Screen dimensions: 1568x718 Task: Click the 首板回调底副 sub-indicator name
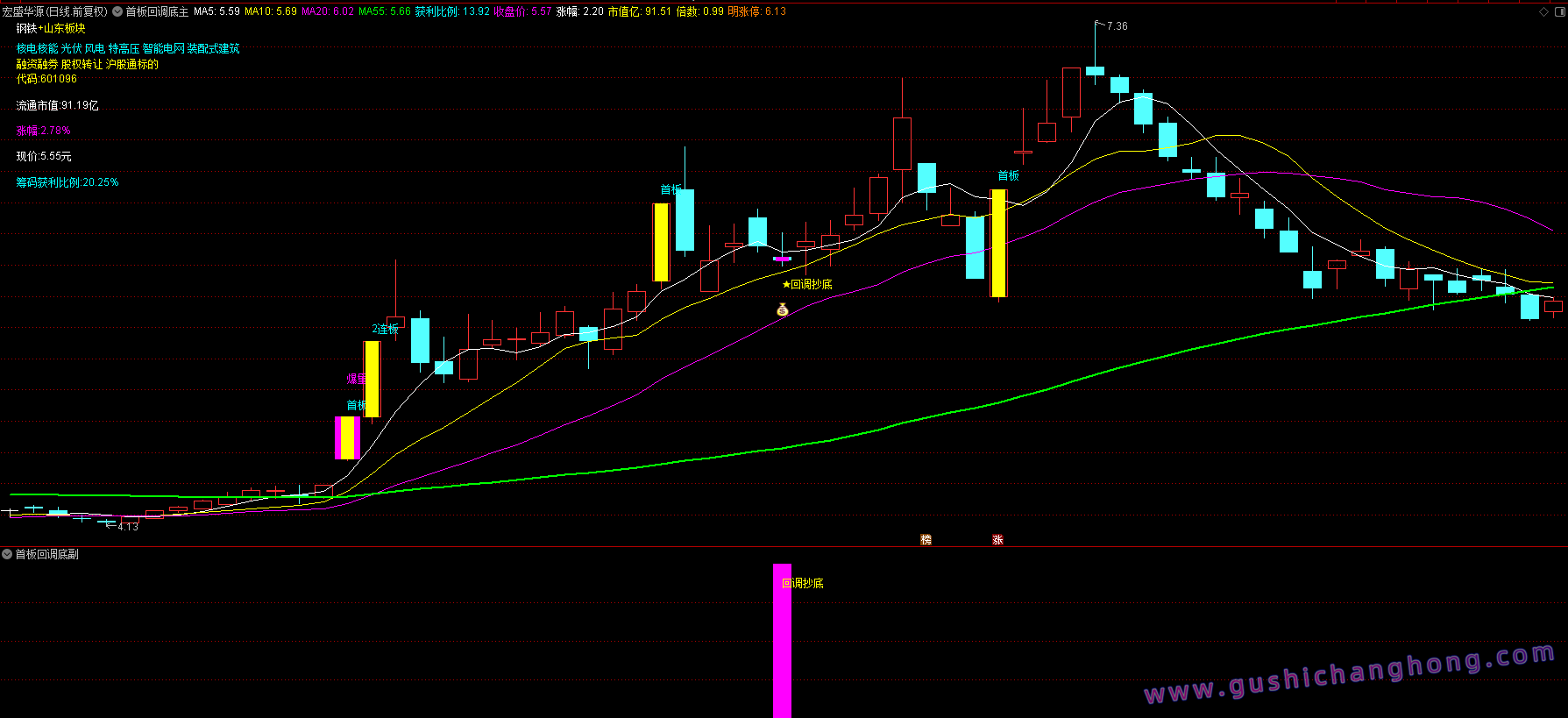tap(47, 554)
